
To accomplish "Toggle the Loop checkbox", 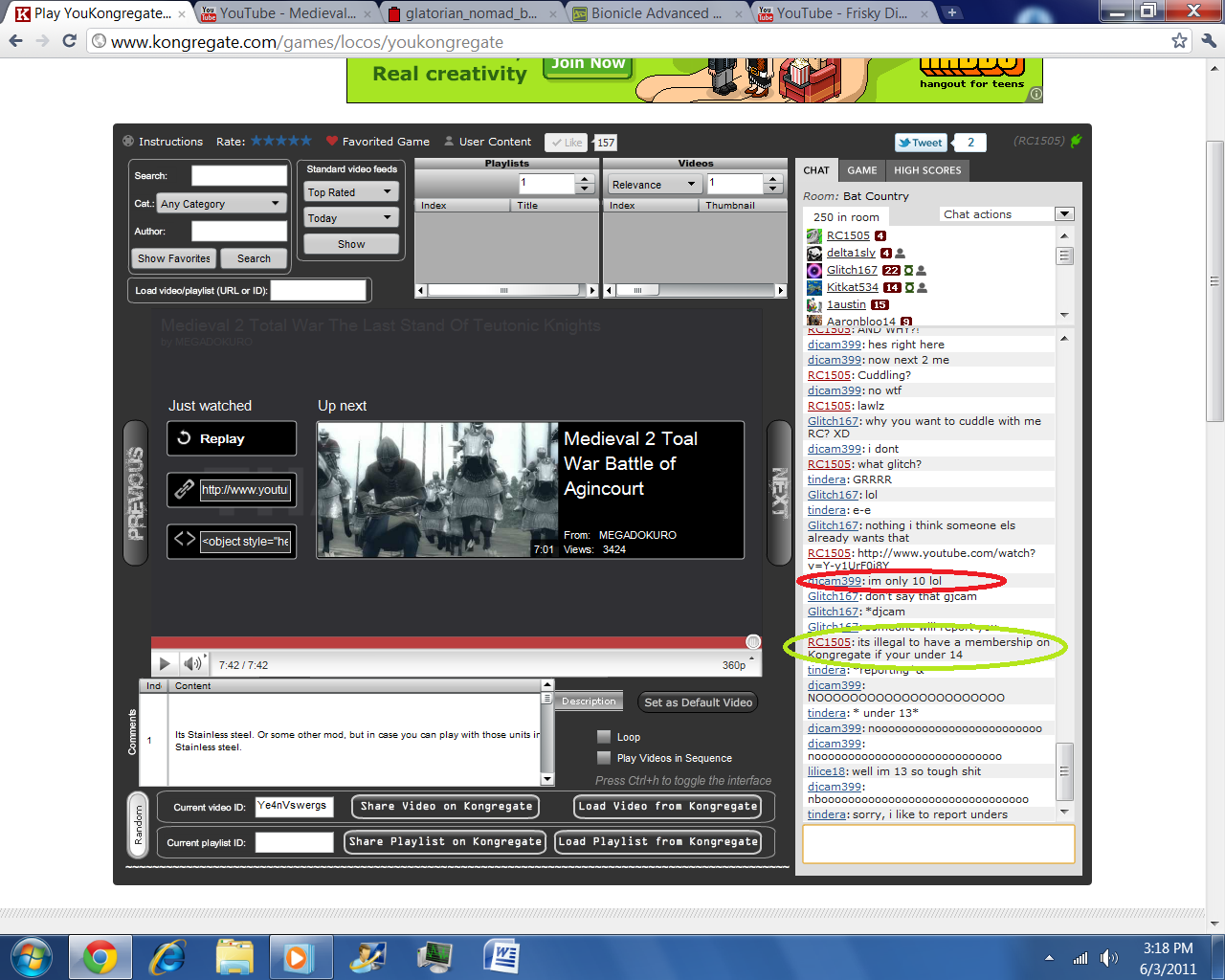I will pos(604,737).
